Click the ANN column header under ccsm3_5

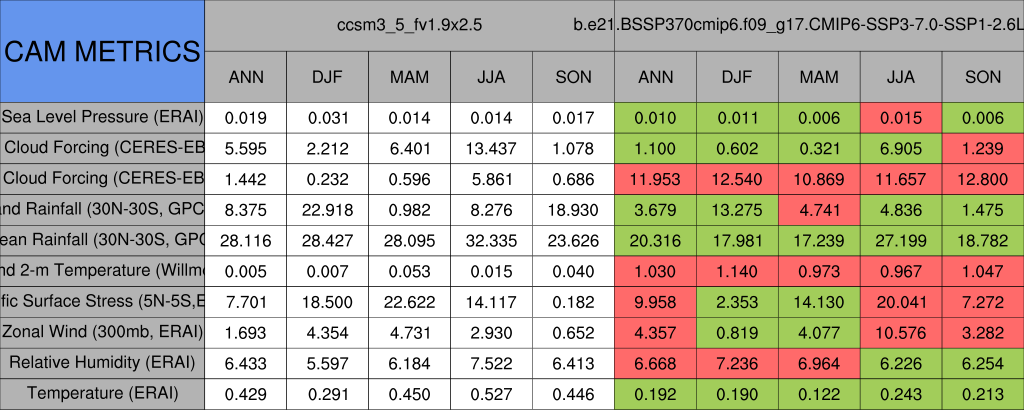[x=246, y=77]
